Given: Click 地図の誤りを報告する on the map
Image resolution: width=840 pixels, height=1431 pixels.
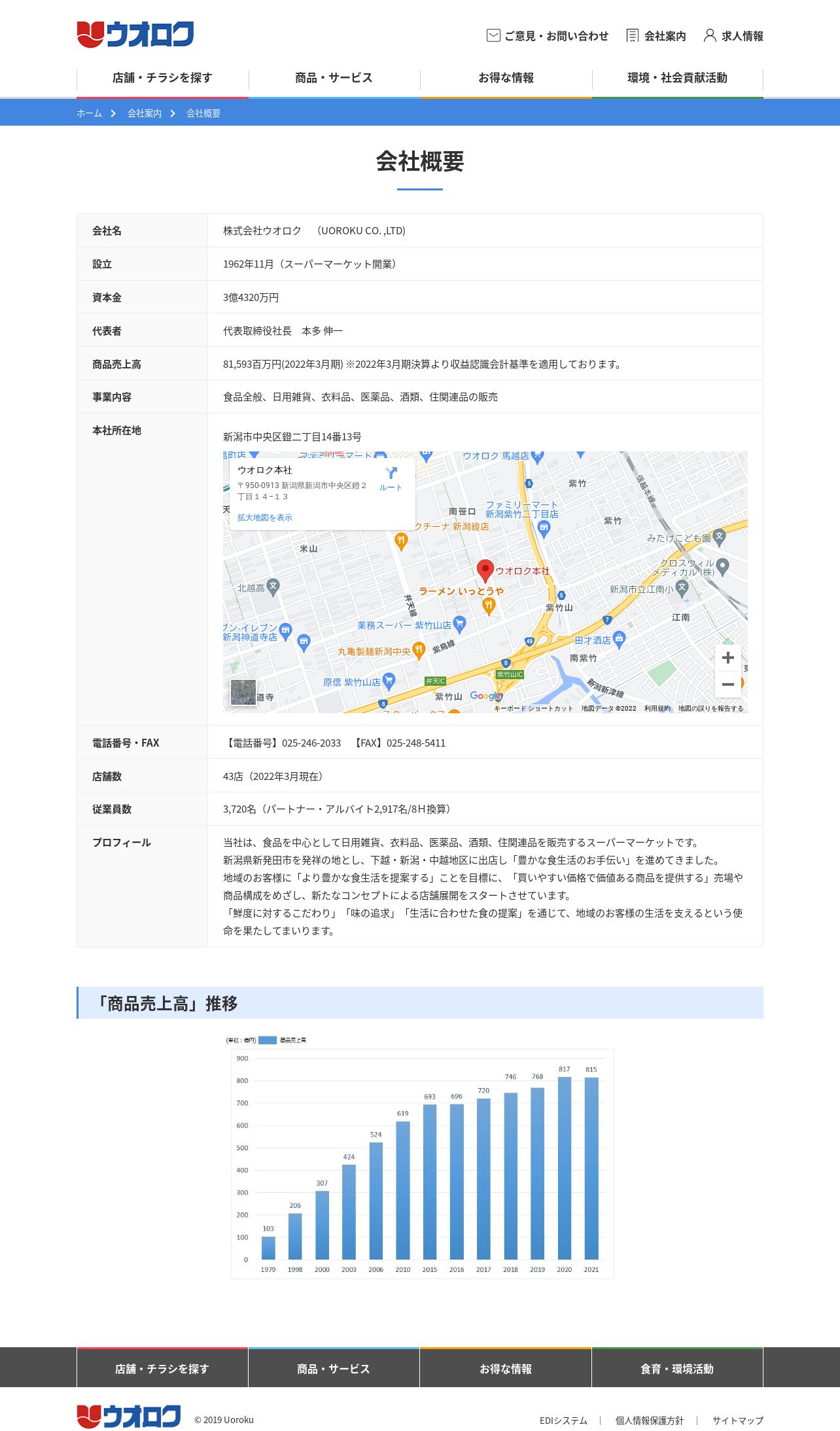Looking at the screenshot, I should point(711,709).
